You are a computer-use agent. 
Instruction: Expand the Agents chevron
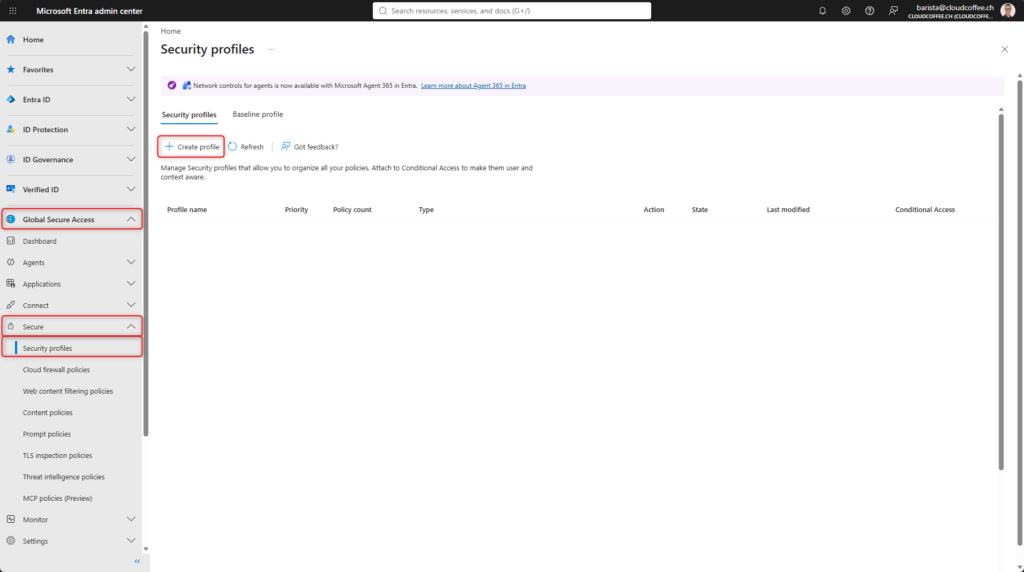[x=131, y=262]
